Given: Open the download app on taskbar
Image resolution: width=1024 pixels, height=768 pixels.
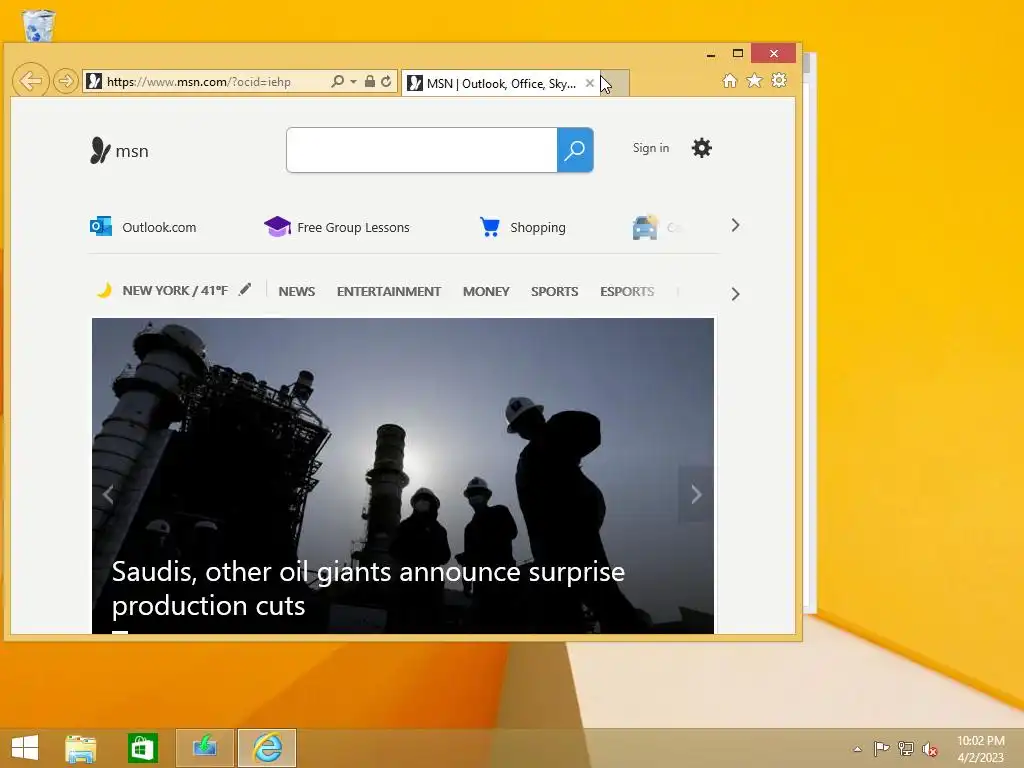Looking at the screenshot, I should (204, 748).
